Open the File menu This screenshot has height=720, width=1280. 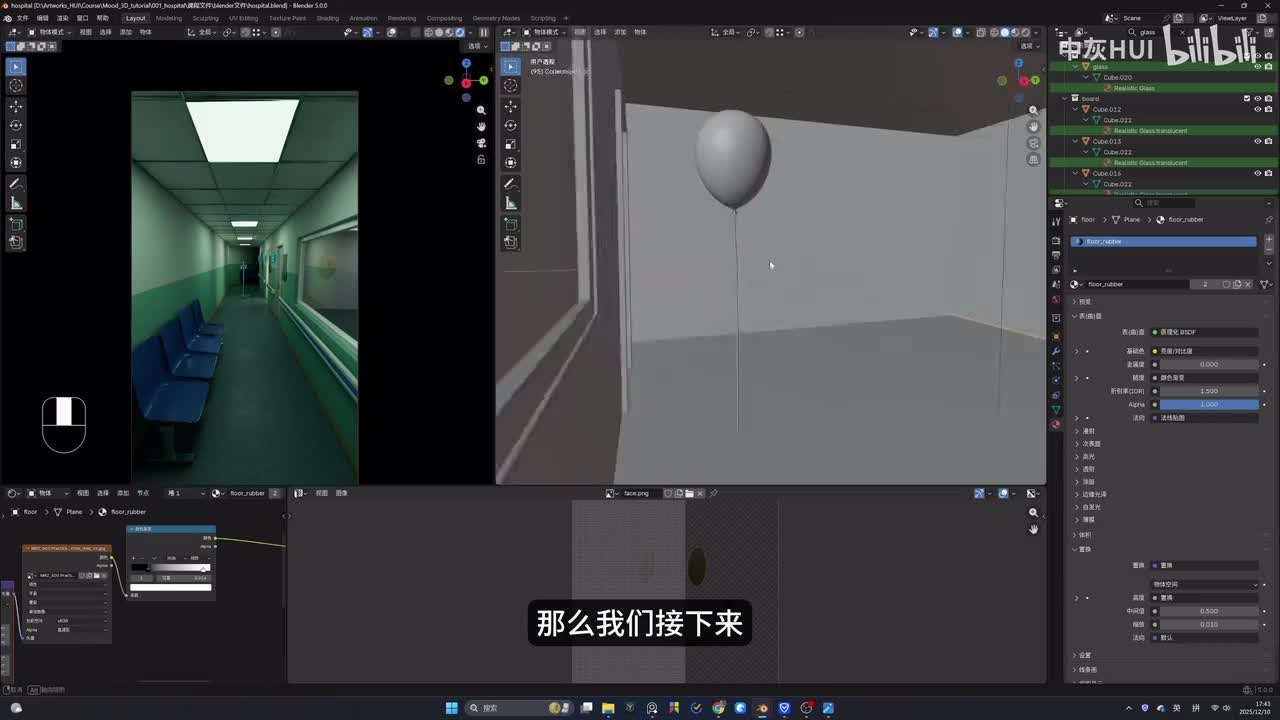[22, 18]
